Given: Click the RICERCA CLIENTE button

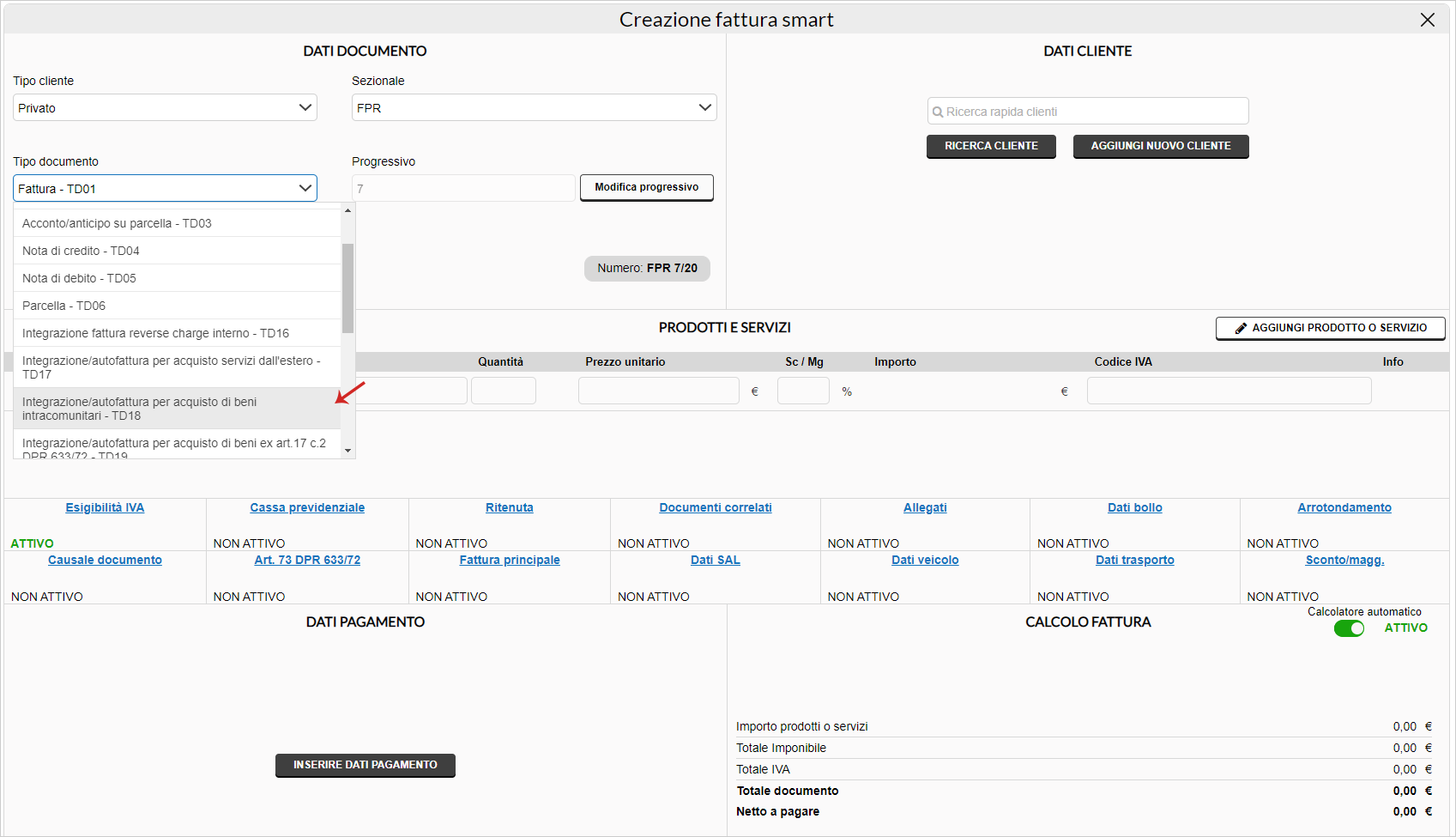Looking at the screenshot, I should (x=991, y=146).
